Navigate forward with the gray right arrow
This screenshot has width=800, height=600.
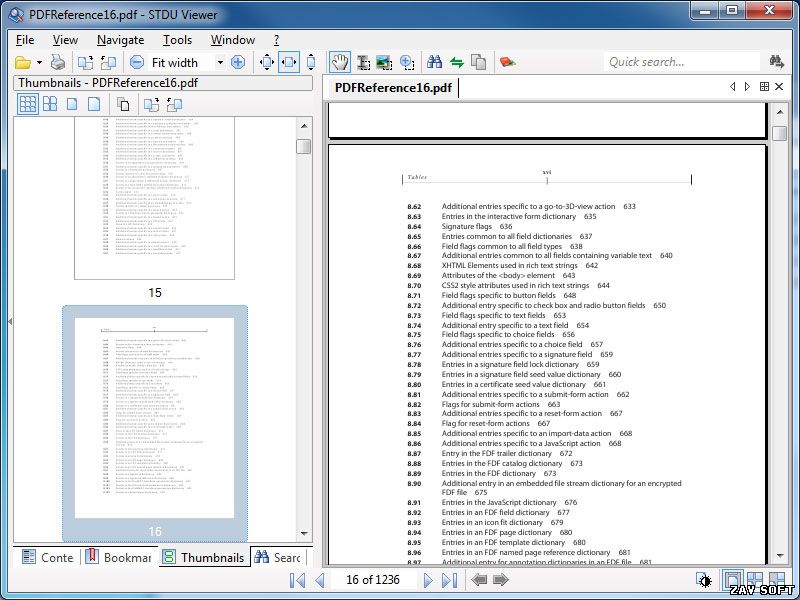[x=501, y=580]
